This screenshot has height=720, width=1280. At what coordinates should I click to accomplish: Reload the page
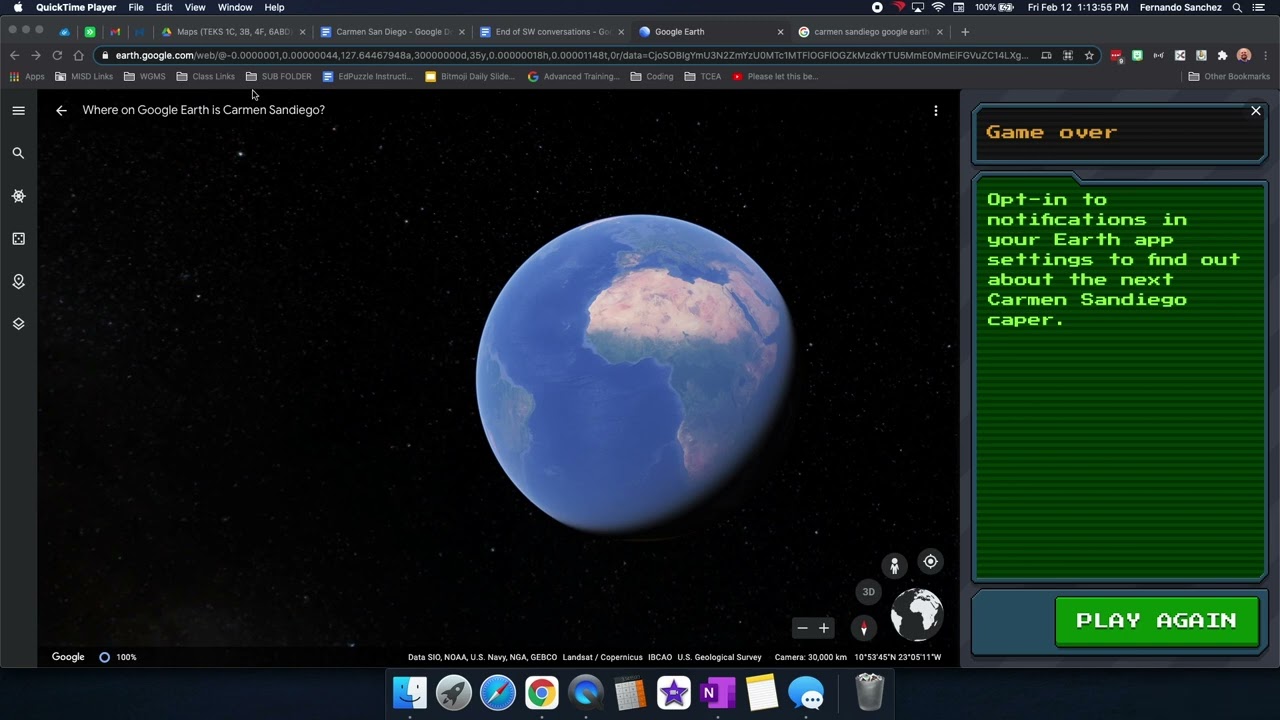(57, 56)
